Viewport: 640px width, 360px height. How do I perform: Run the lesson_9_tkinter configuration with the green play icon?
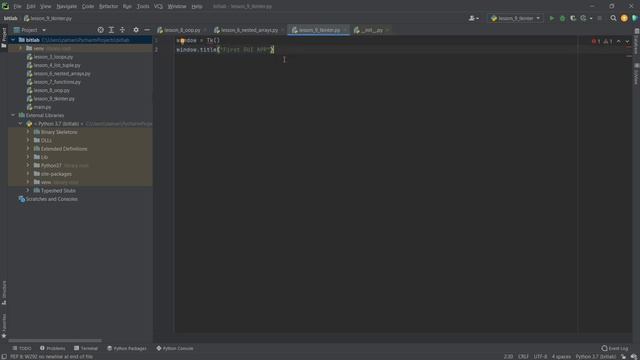[x=552, y=18]
